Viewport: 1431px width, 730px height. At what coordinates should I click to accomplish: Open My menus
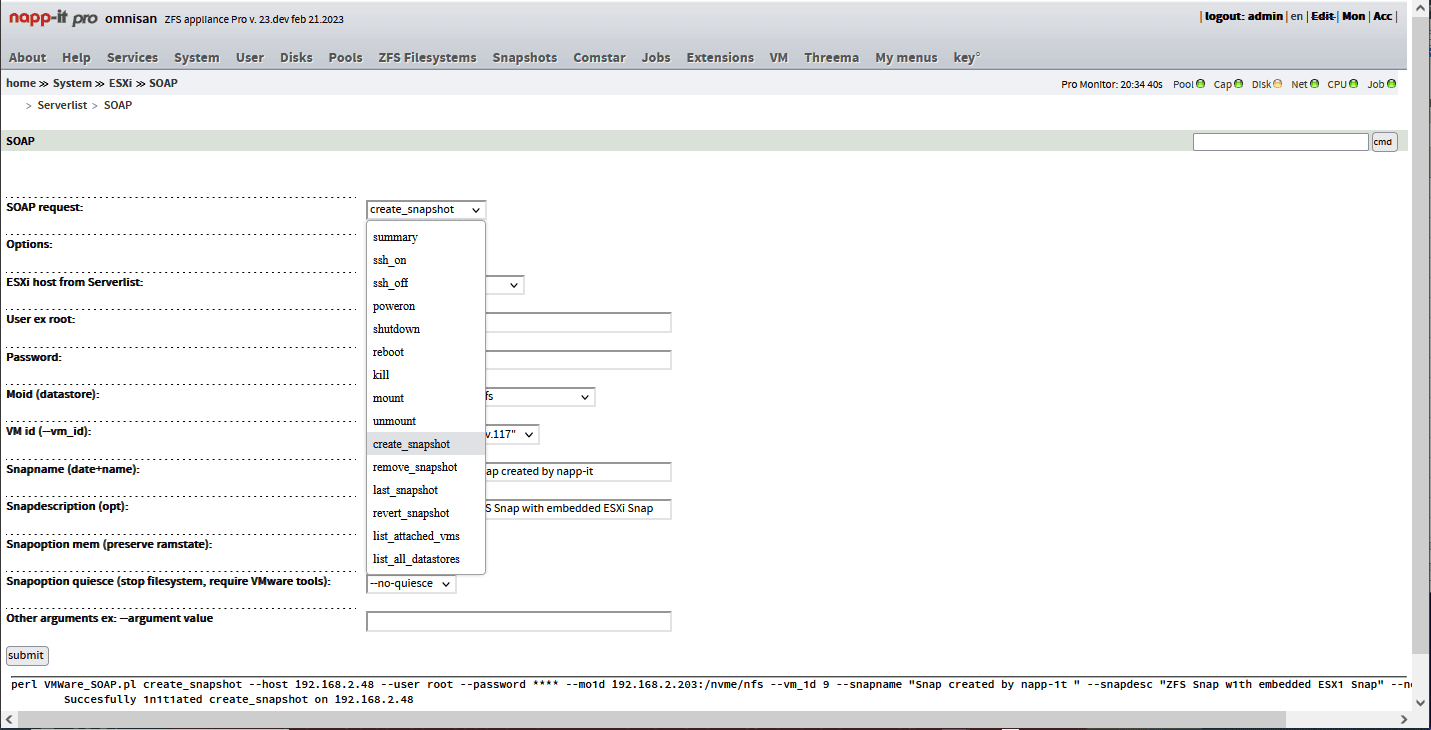[906, 57]
